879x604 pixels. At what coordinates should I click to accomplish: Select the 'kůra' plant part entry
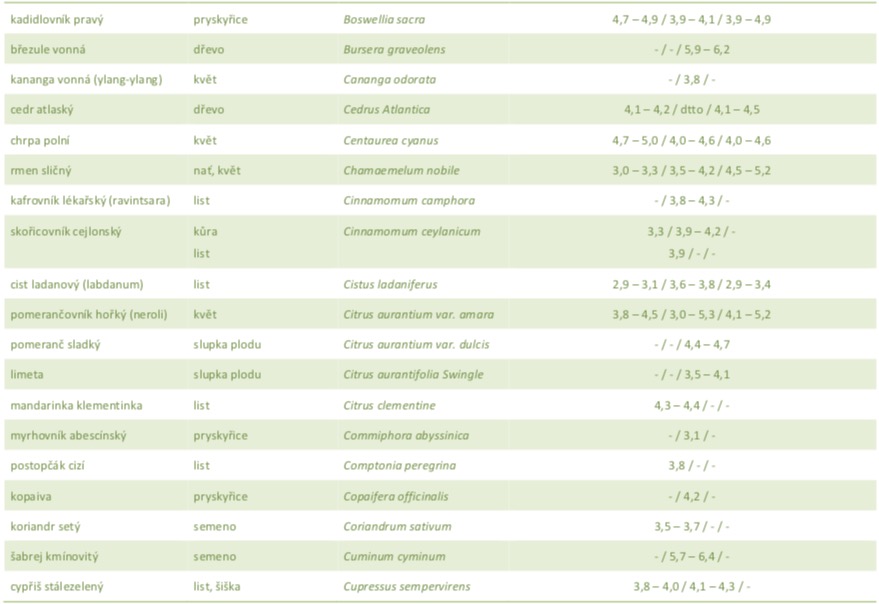coord(205,232)
